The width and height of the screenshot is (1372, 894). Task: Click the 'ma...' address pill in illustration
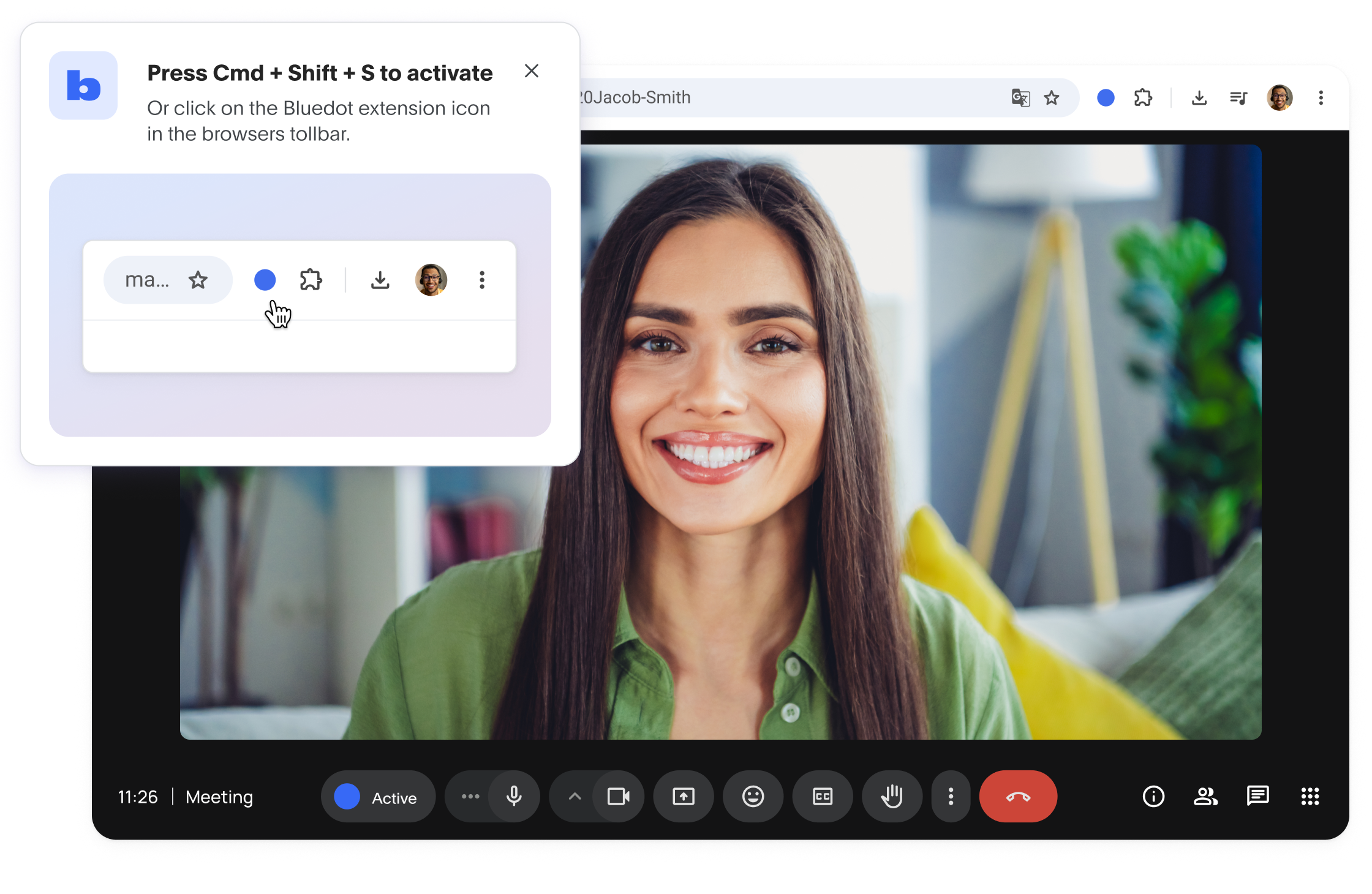[x=168, y=280]
